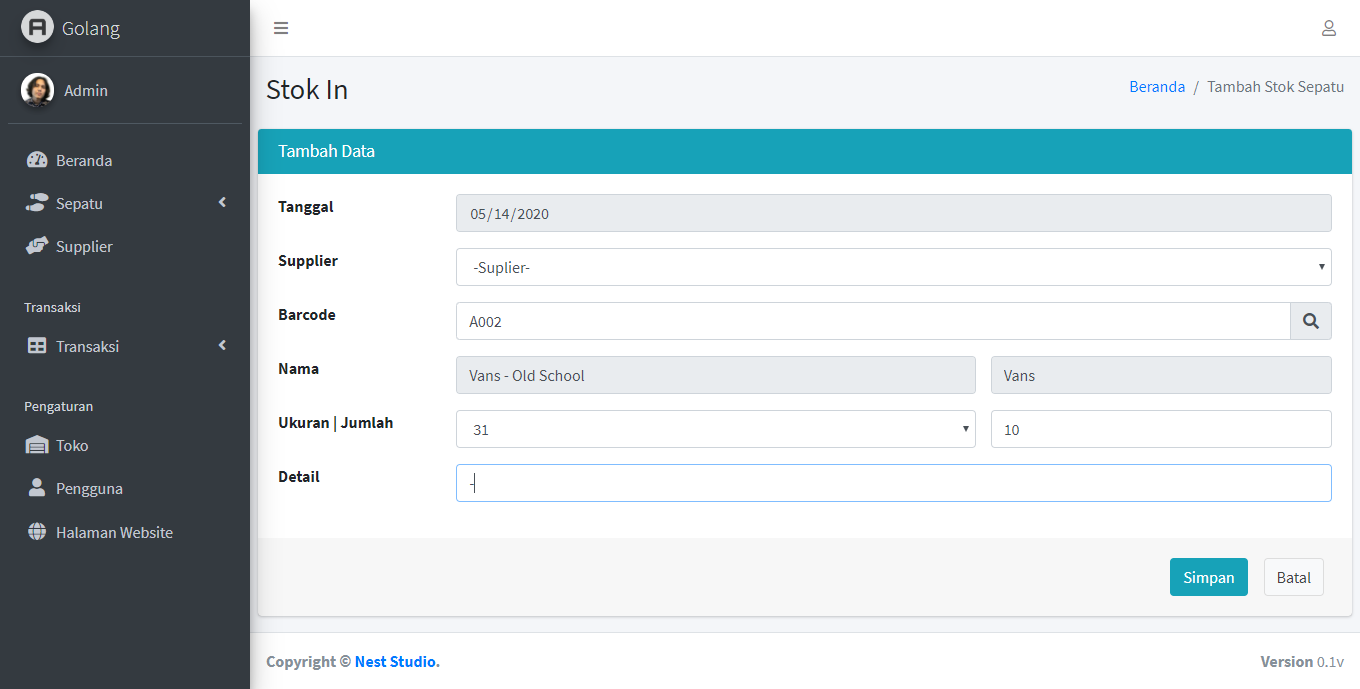The width and height of the screenshot is (1360, 689).
Task: Click the Simpan button
Action: pyautogui.click(x=1208, y=577)
